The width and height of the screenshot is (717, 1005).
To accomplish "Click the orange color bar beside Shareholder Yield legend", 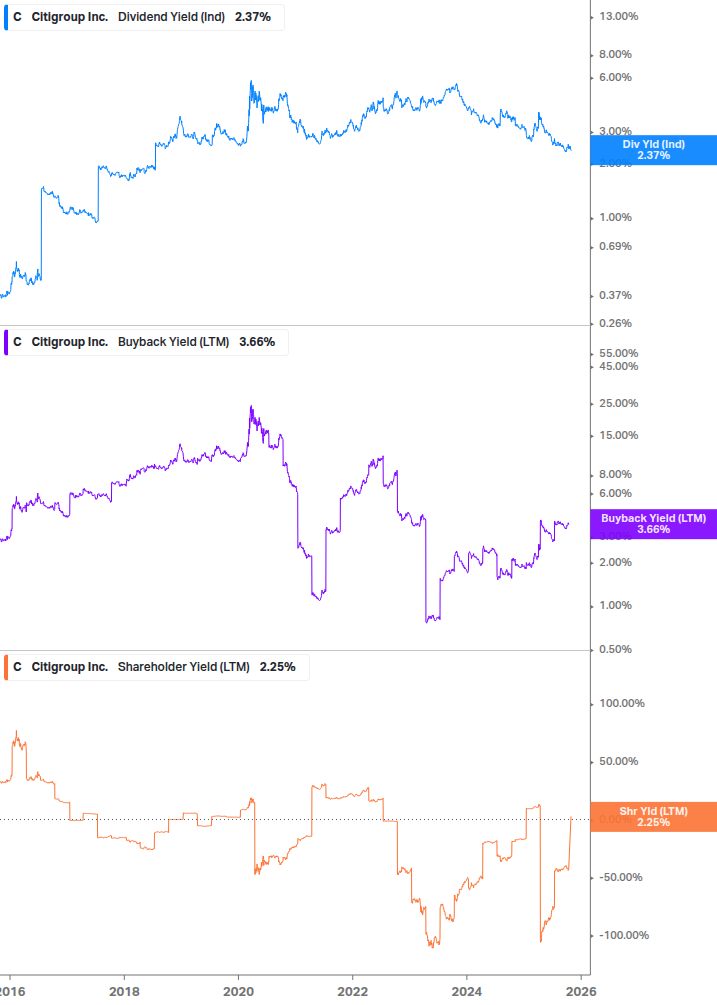I will [6, 667].
